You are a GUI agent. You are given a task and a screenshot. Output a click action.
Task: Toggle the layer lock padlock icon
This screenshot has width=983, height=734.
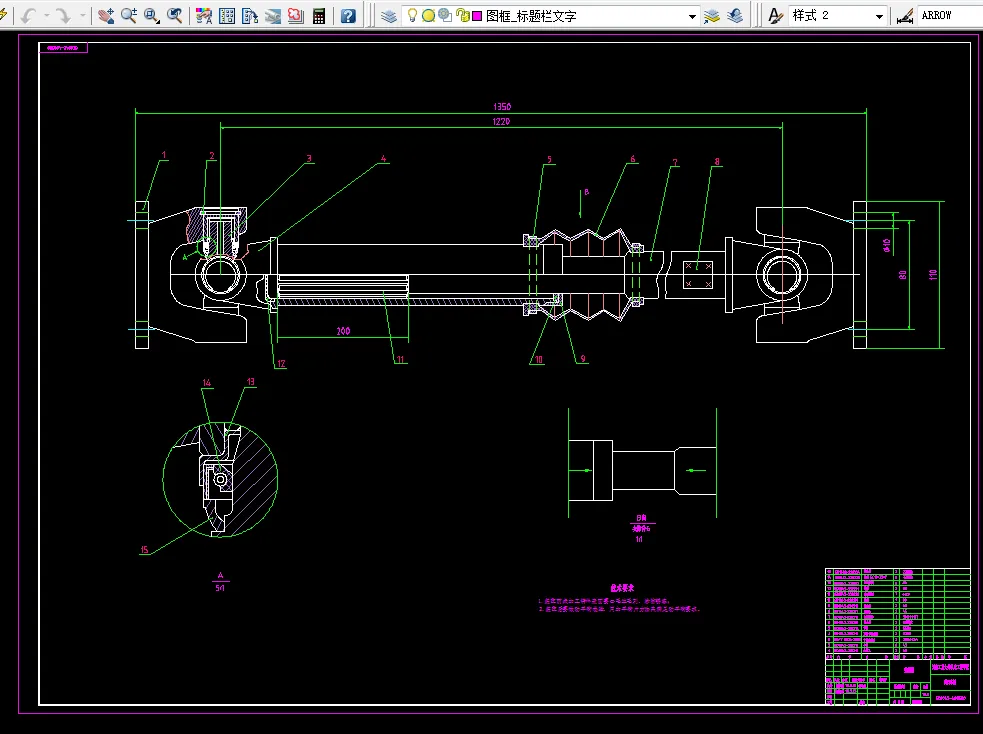(x=463, y=15)
